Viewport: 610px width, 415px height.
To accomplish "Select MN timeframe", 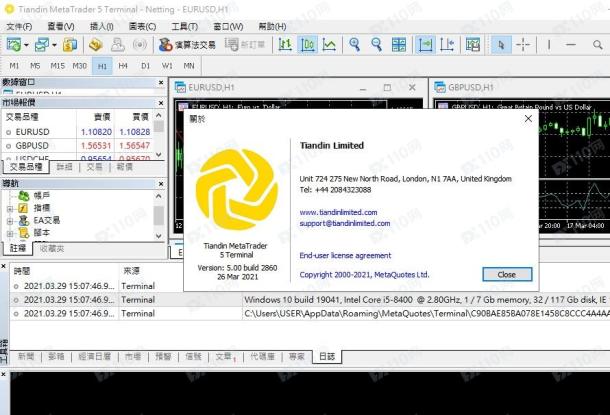I will point(189,66).
